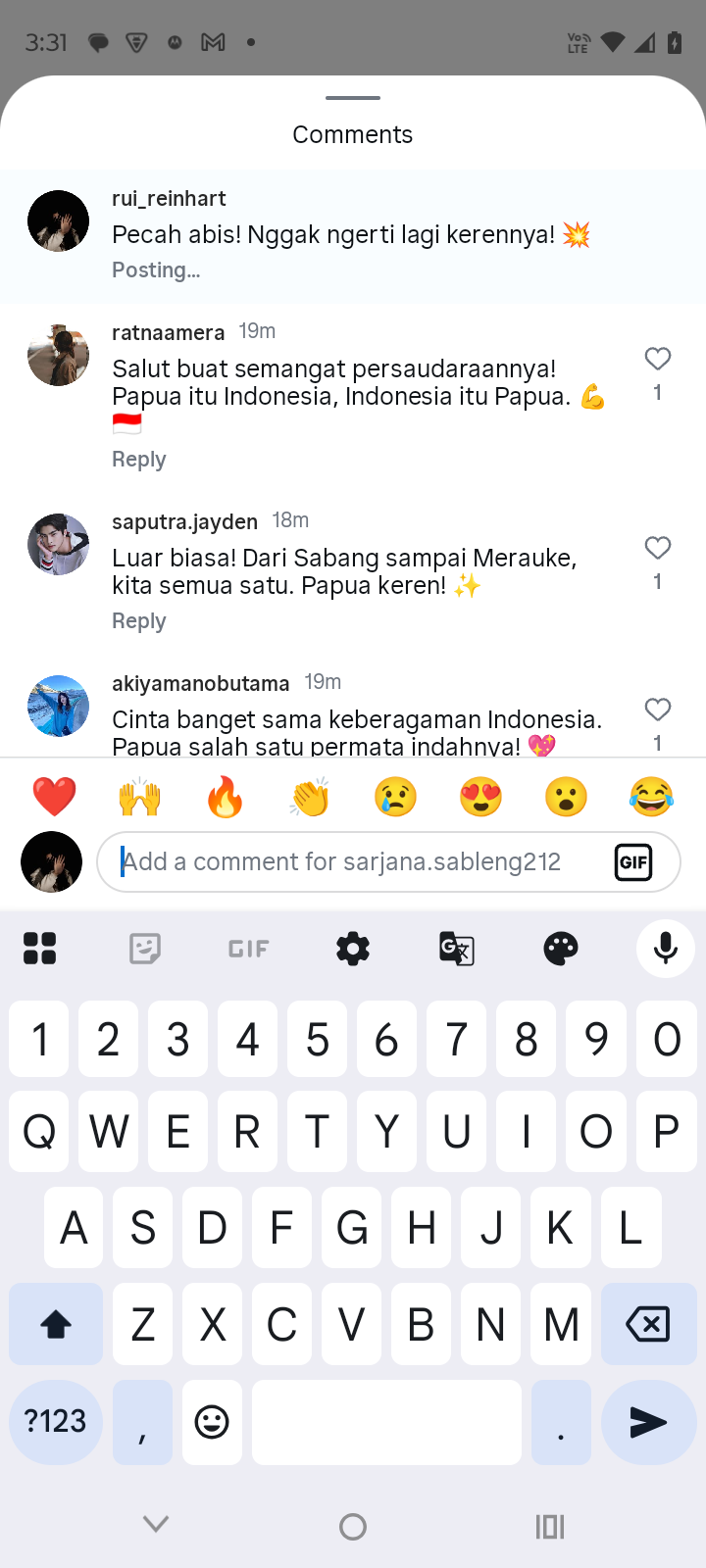
Task: Insert the clapping hands quick emoji
Action: (x=310, y=797)
